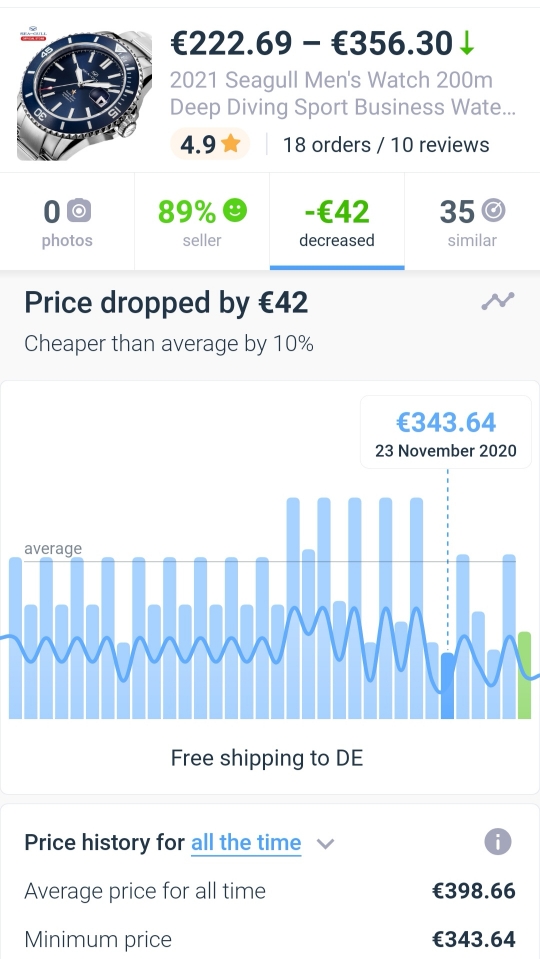The image size is (540, 959).
Task: Select the highlighted 23 November 2020 bar
Action: 448,686
